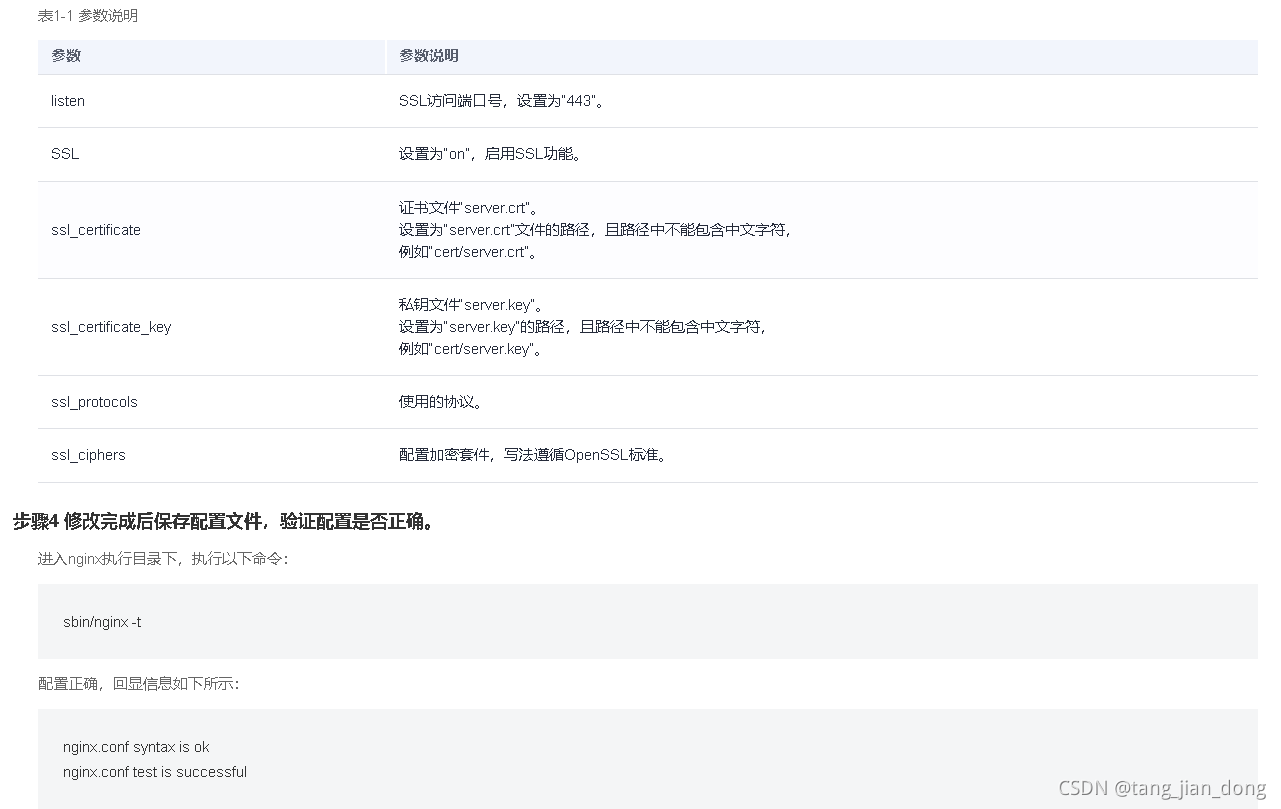Select the SSL parameter cell
The width and height of the screenshot is (1281, 809).
pyautogui.click(x=65, y=154)
